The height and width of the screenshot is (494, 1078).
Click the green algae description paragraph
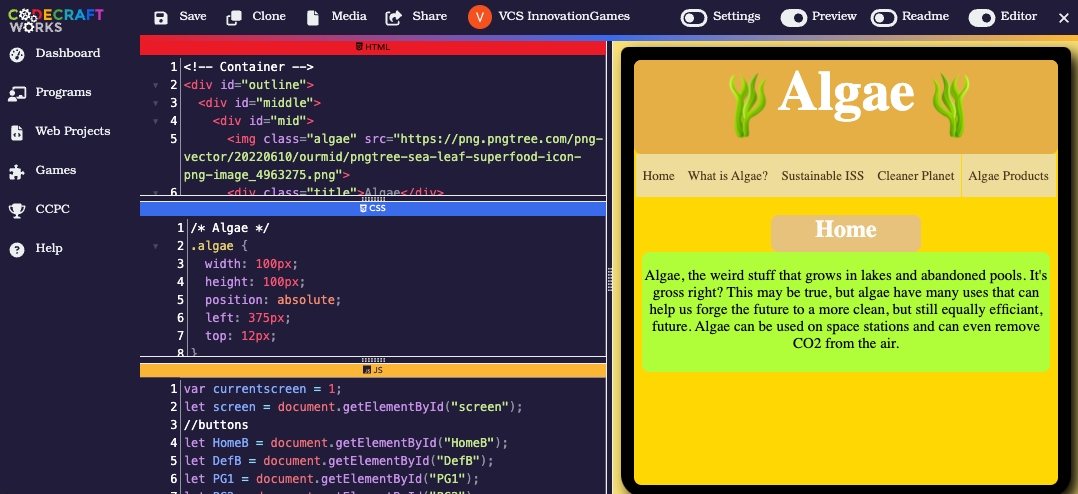pos(846,311)
